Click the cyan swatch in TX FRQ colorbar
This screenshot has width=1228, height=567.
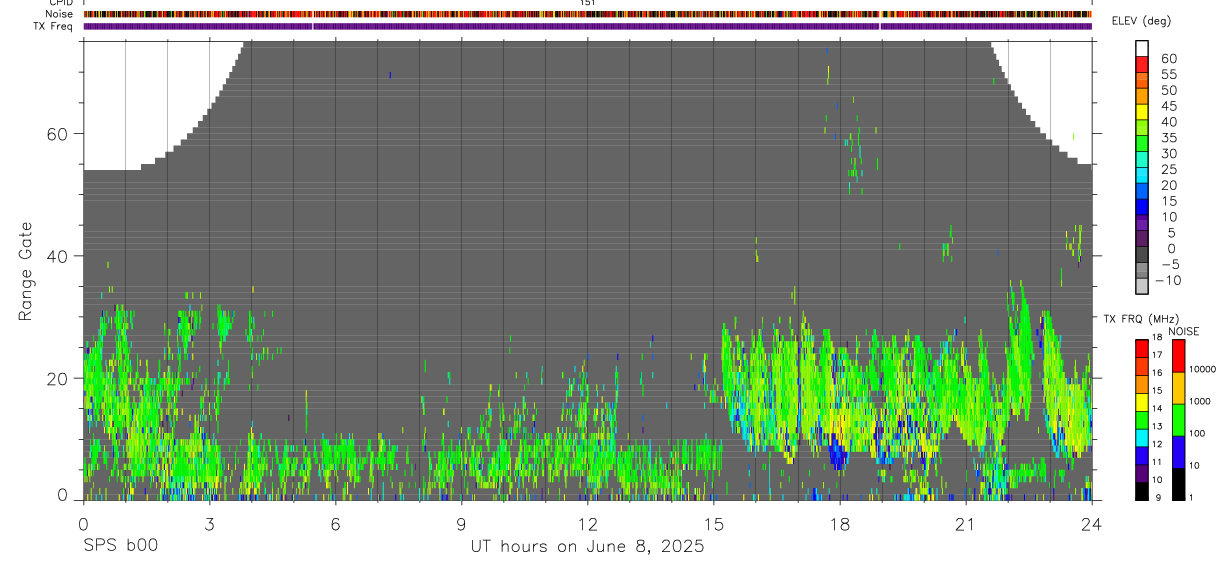coord(1141,437)
